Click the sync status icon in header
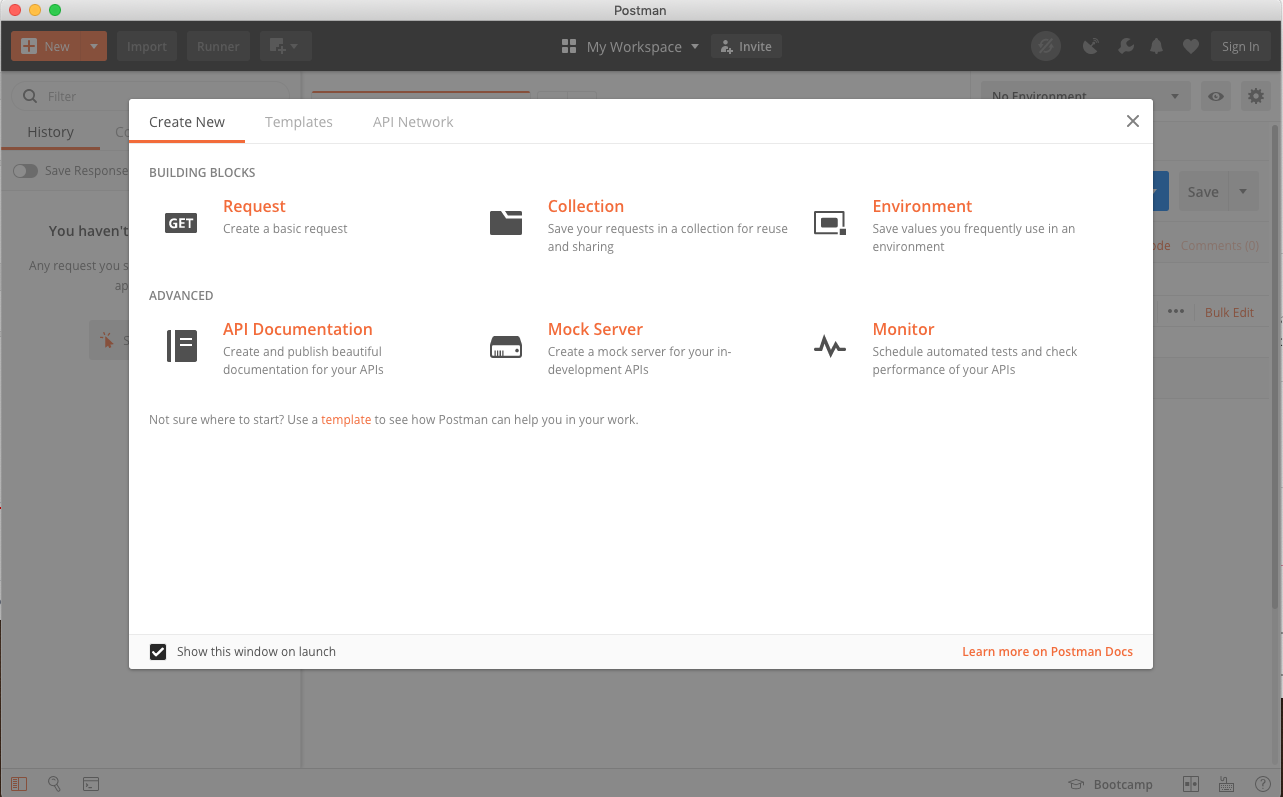1283x797 pixels. point(1046,46)
